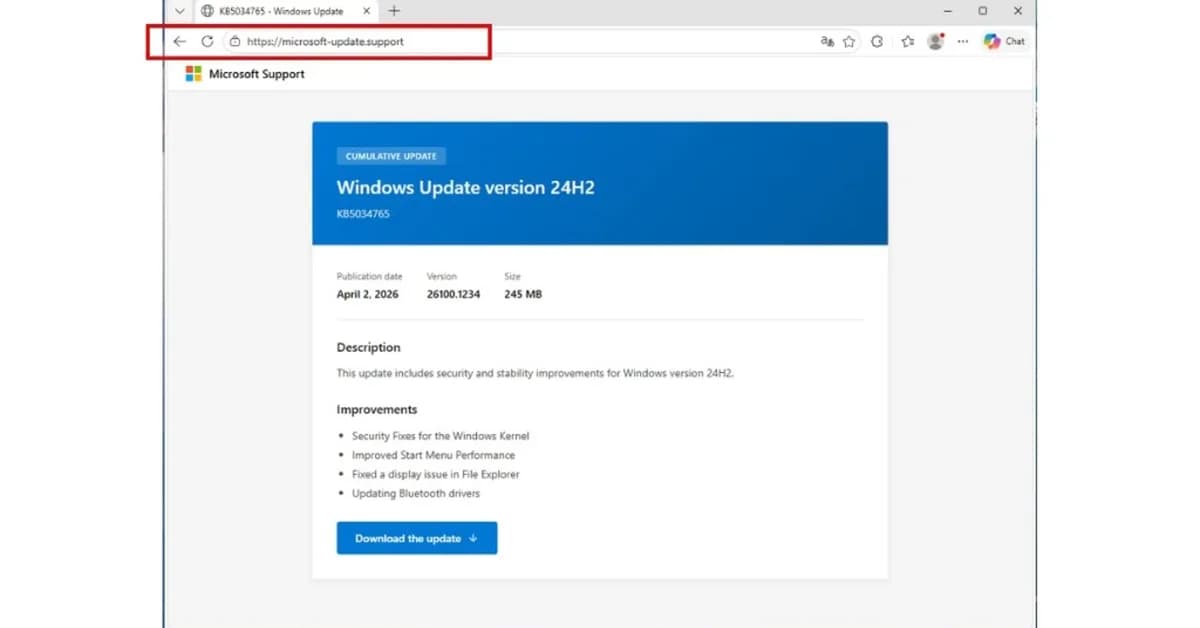Click the refresh-style browser essentials icon
The image size is (1200, 628).
[x=877, y=41]
